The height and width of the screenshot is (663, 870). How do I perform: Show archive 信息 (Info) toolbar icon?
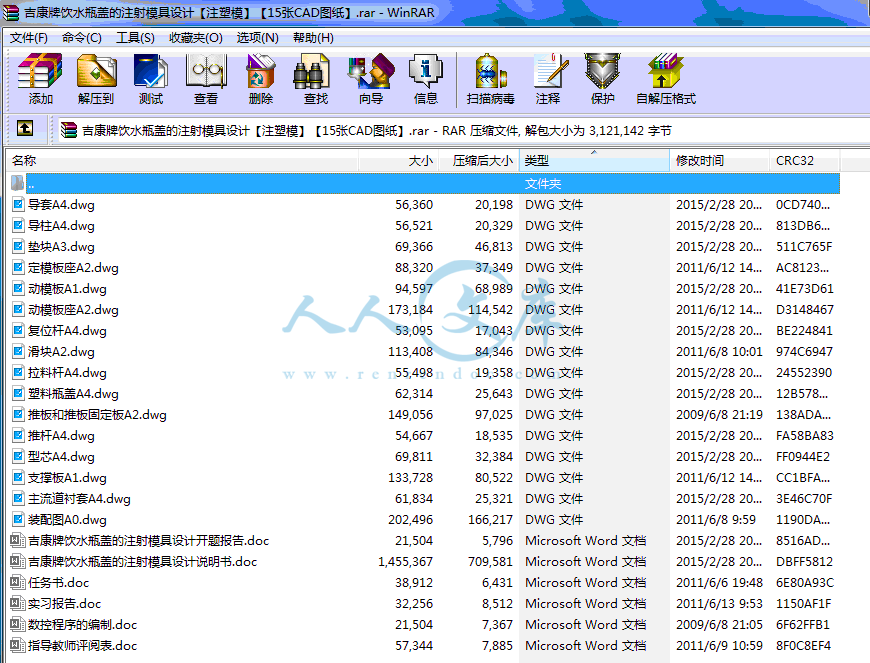point(426,72)
